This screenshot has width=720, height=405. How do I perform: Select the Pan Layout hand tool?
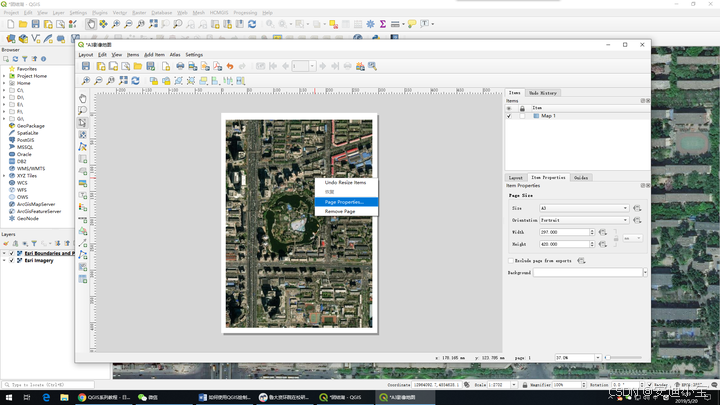click(x=83, y=99)
